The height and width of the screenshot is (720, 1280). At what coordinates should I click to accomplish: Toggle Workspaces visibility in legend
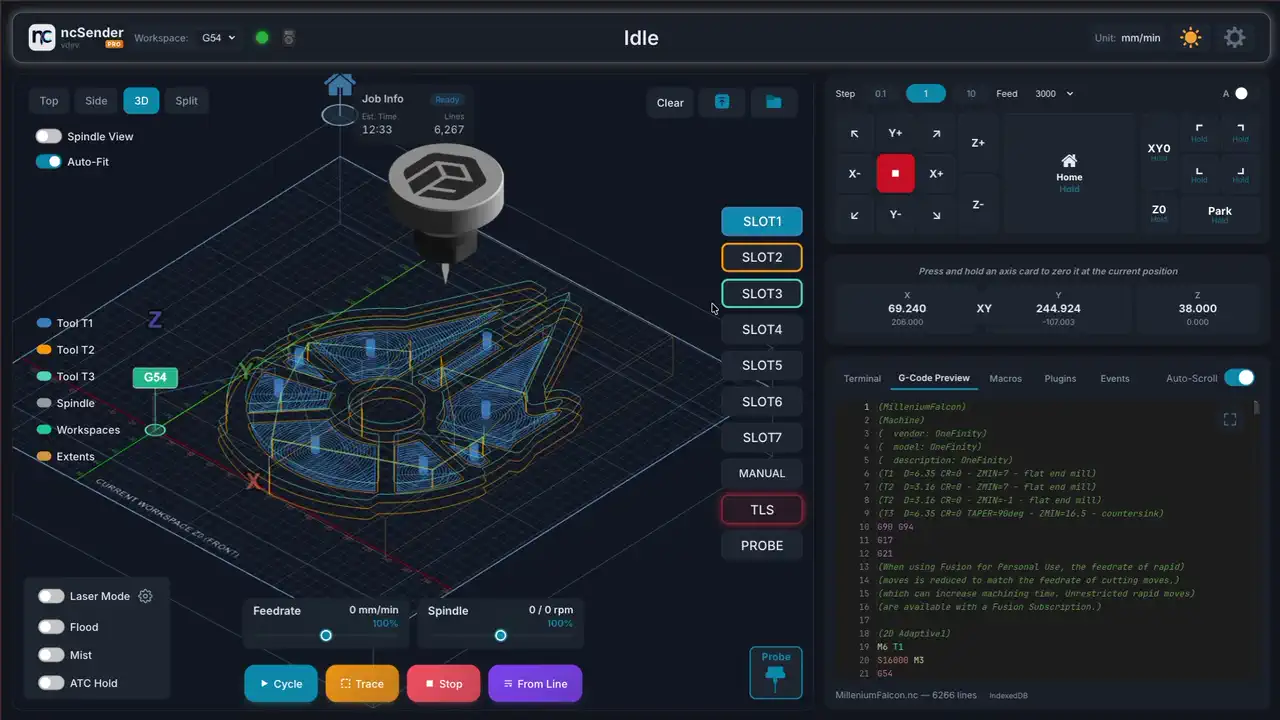tap(78, 430)
